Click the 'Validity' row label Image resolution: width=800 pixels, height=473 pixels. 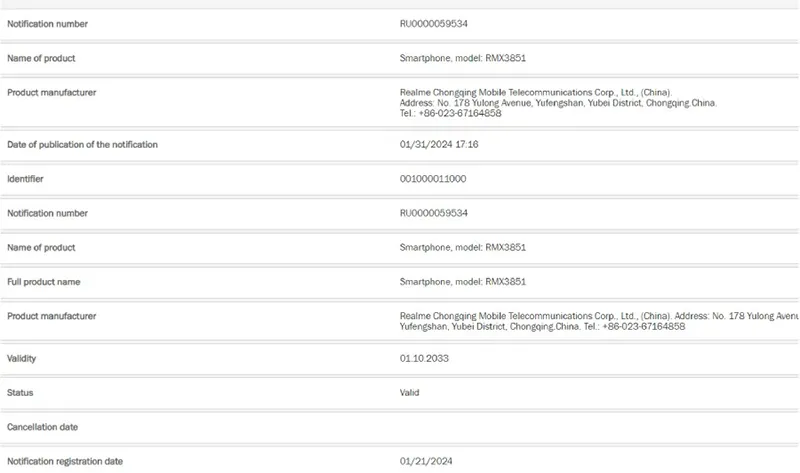point(21,359)
